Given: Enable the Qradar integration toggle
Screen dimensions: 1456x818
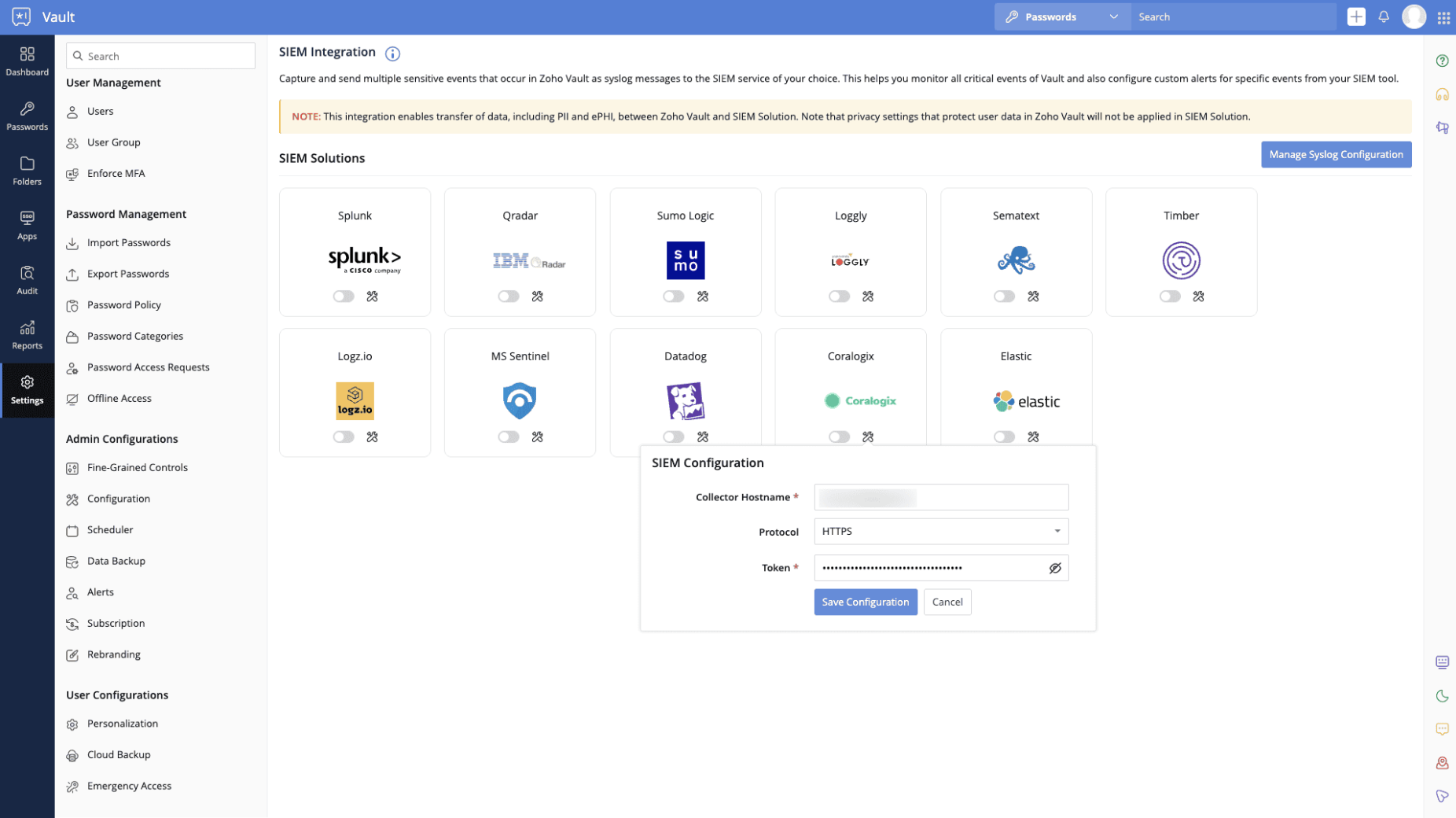Looking at the screenshot, I should pyautogui.click(x=509, y=297).
